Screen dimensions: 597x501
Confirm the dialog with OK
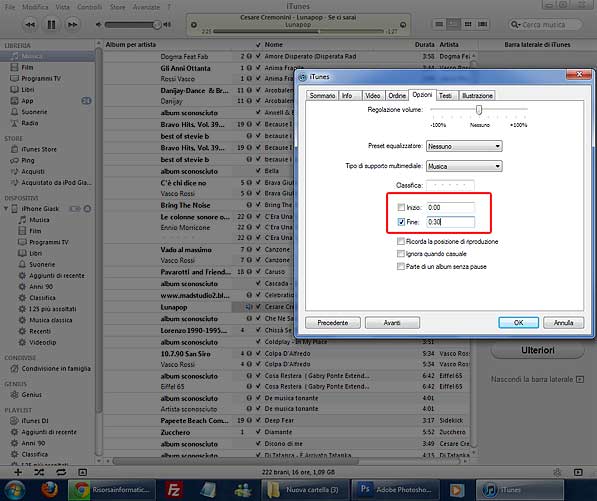(x=519, y=323)
